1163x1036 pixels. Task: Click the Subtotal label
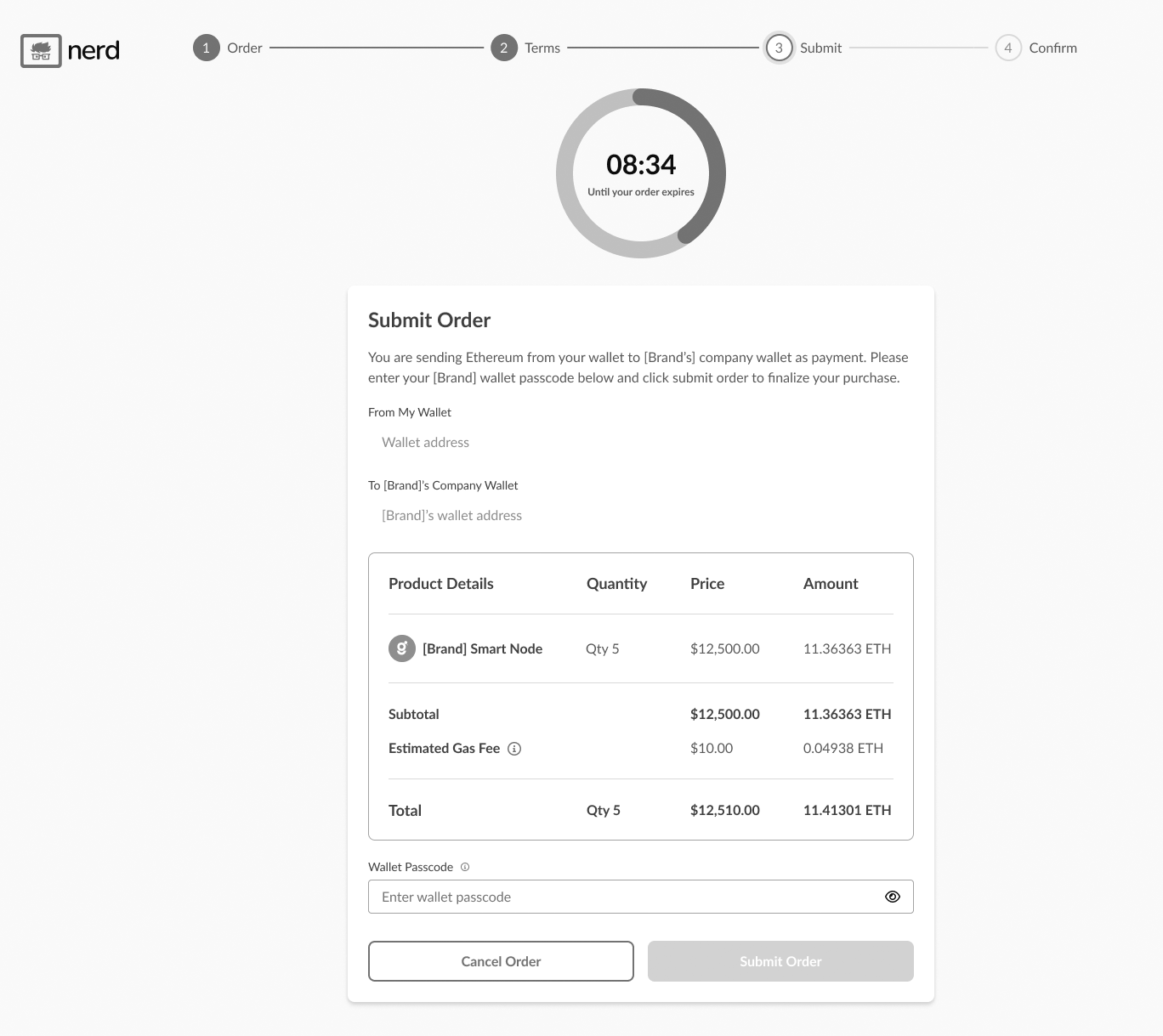(x=414, y=714)
